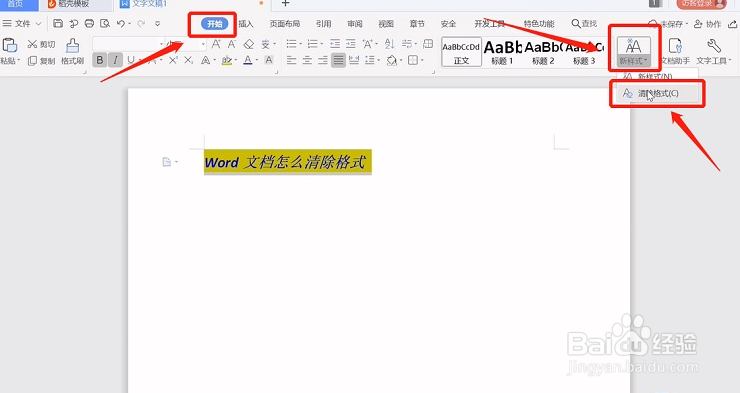Viewport: 740px width, 393px height.
Task: Apply the 标题 1 heading style
Action: [502, 52]
